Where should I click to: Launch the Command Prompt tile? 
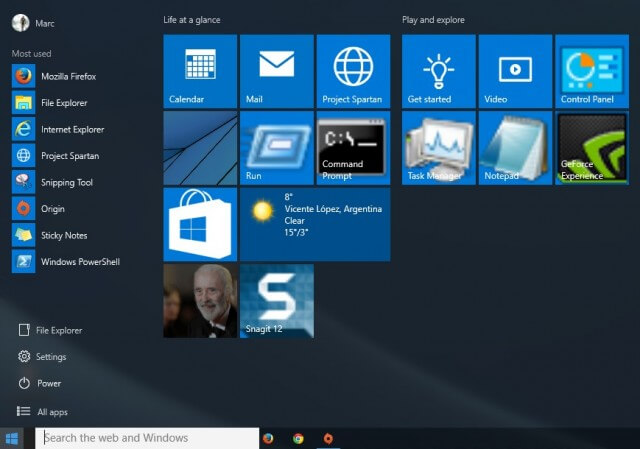click(x=353, y=148)
